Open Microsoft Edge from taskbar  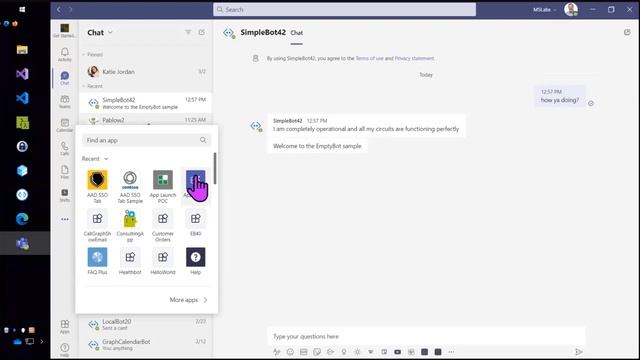pos(22,219)
